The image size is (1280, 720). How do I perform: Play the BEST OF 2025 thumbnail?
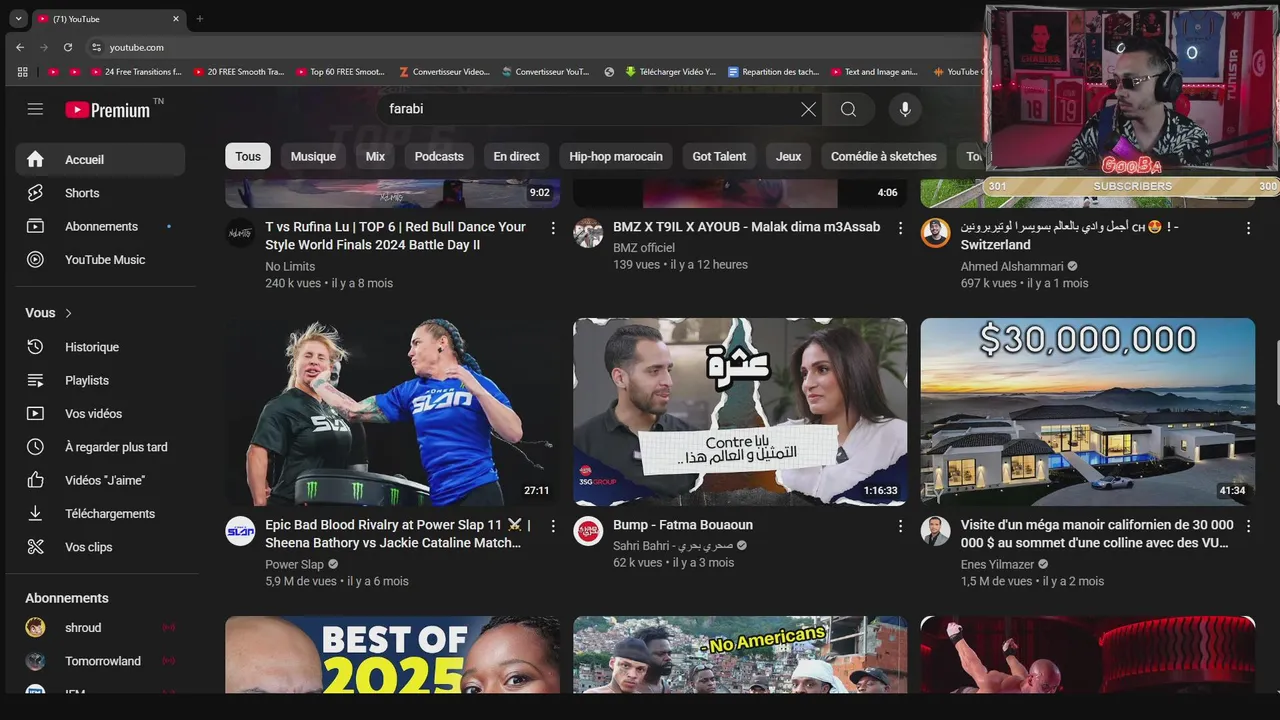[x=392, y=655]
